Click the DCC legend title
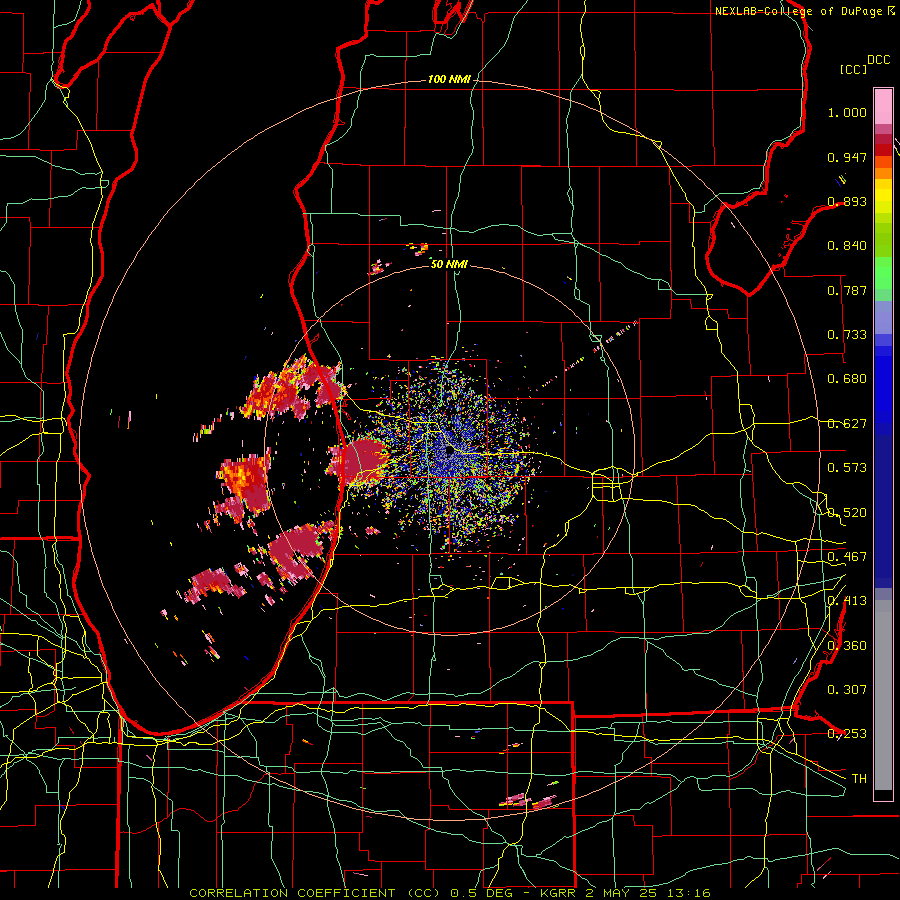The height and width of the screenshot is (900, 900). coord(879,60)
